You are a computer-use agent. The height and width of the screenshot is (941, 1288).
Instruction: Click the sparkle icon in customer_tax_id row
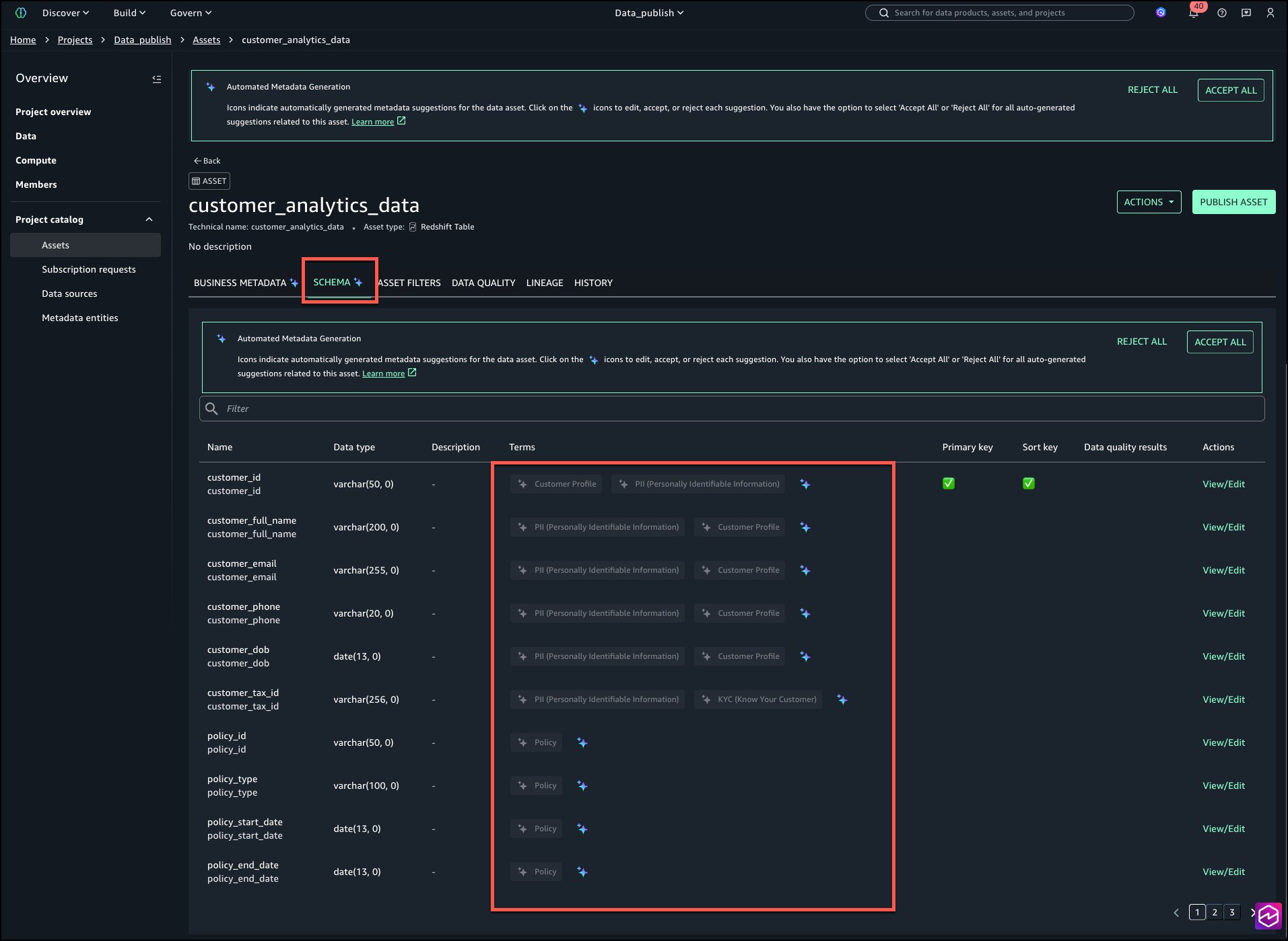(842, 699)
